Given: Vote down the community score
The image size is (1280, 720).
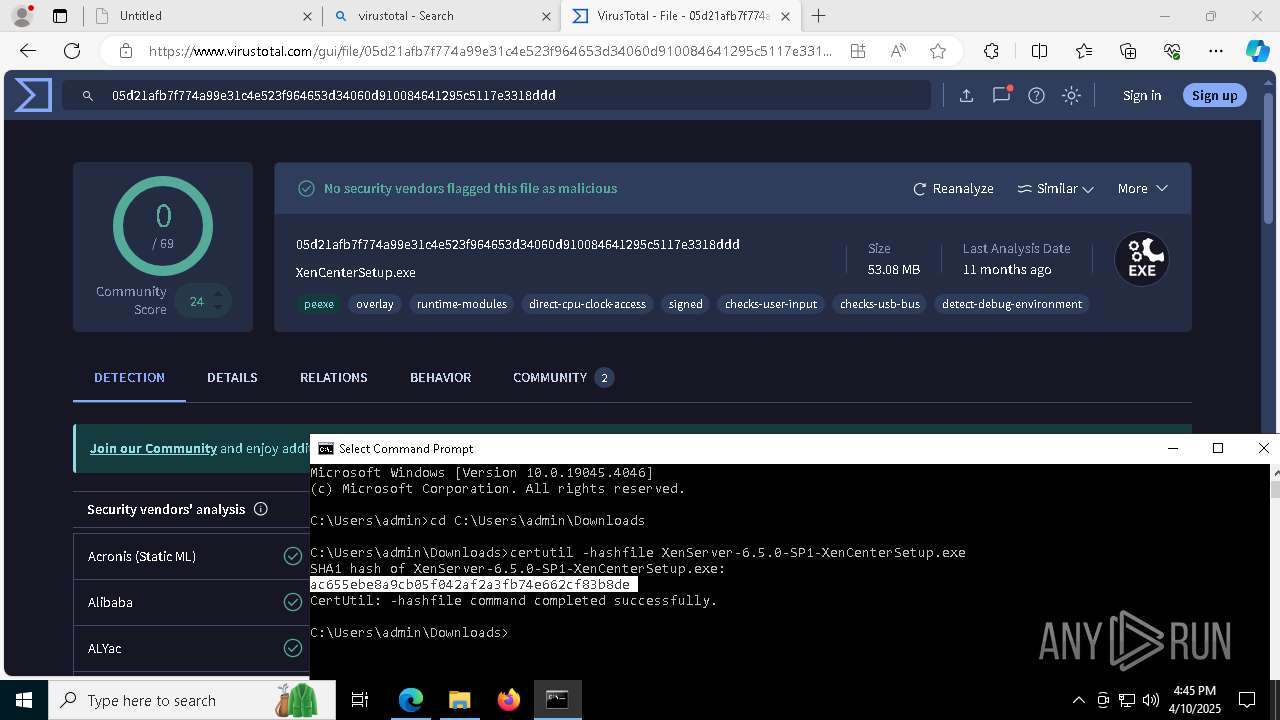Looking at the screenshot, I should click(x=217, y=309).
